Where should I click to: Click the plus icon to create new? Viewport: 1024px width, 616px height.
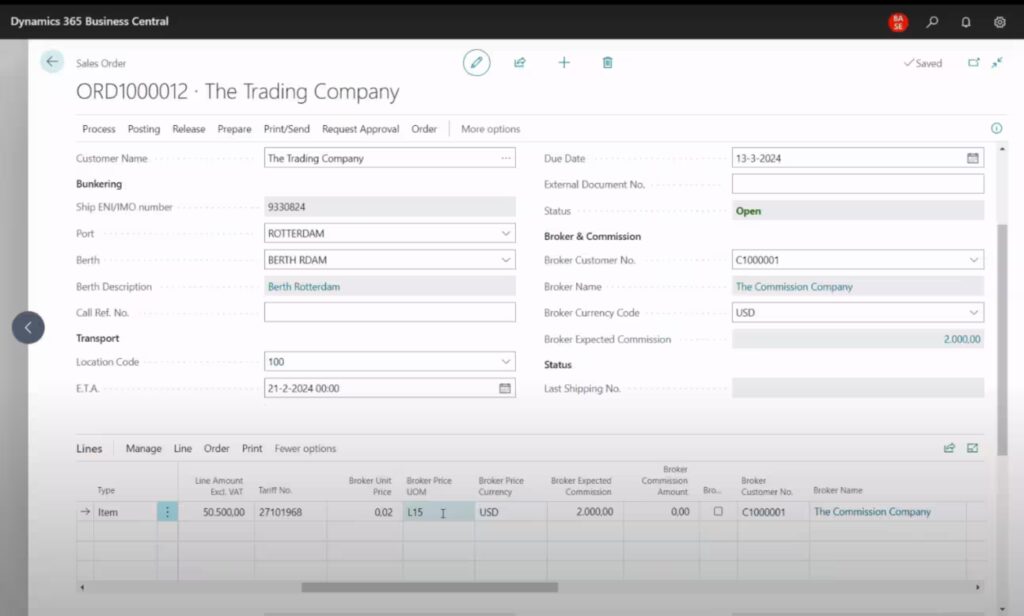(564, 63)
